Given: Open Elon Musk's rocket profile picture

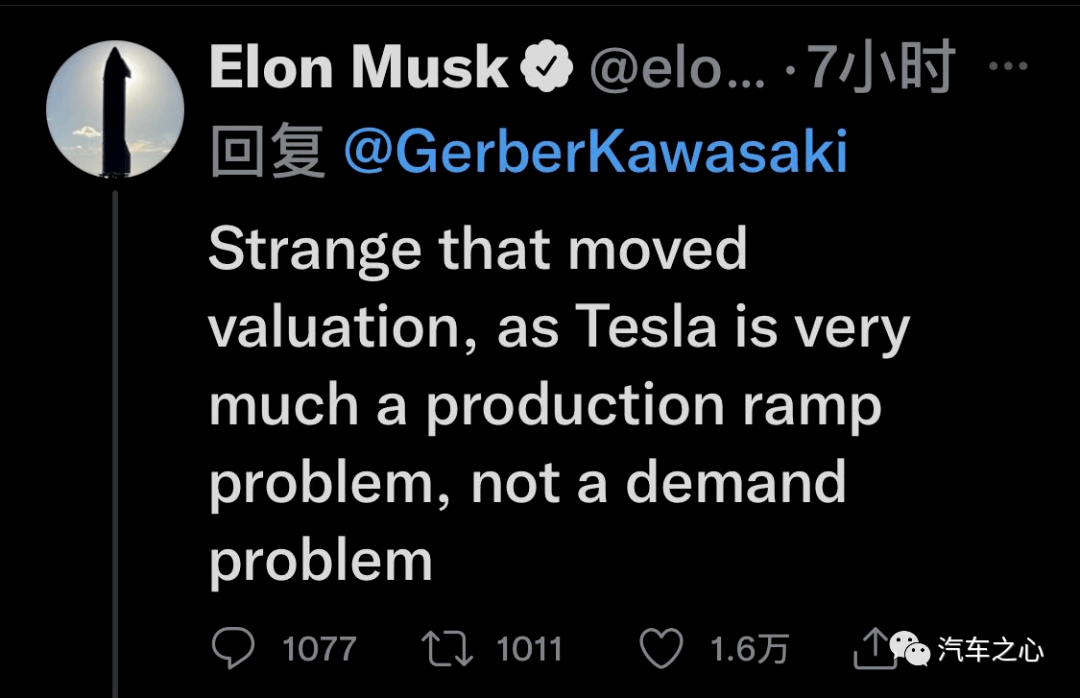Looking at the screenshot, I should tap(115, 109).
